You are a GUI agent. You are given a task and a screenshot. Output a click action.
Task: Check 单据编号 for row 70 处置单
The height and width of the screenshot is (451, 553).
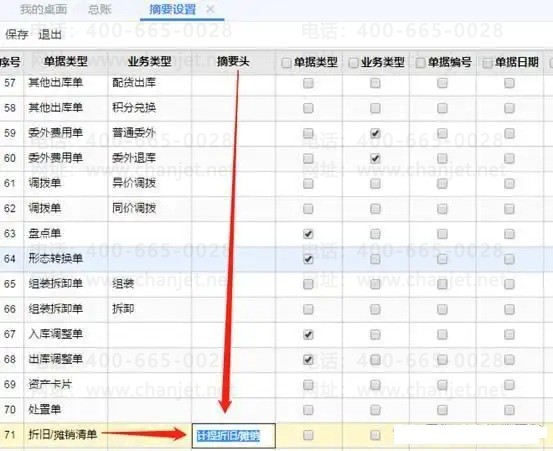(442, 410)
